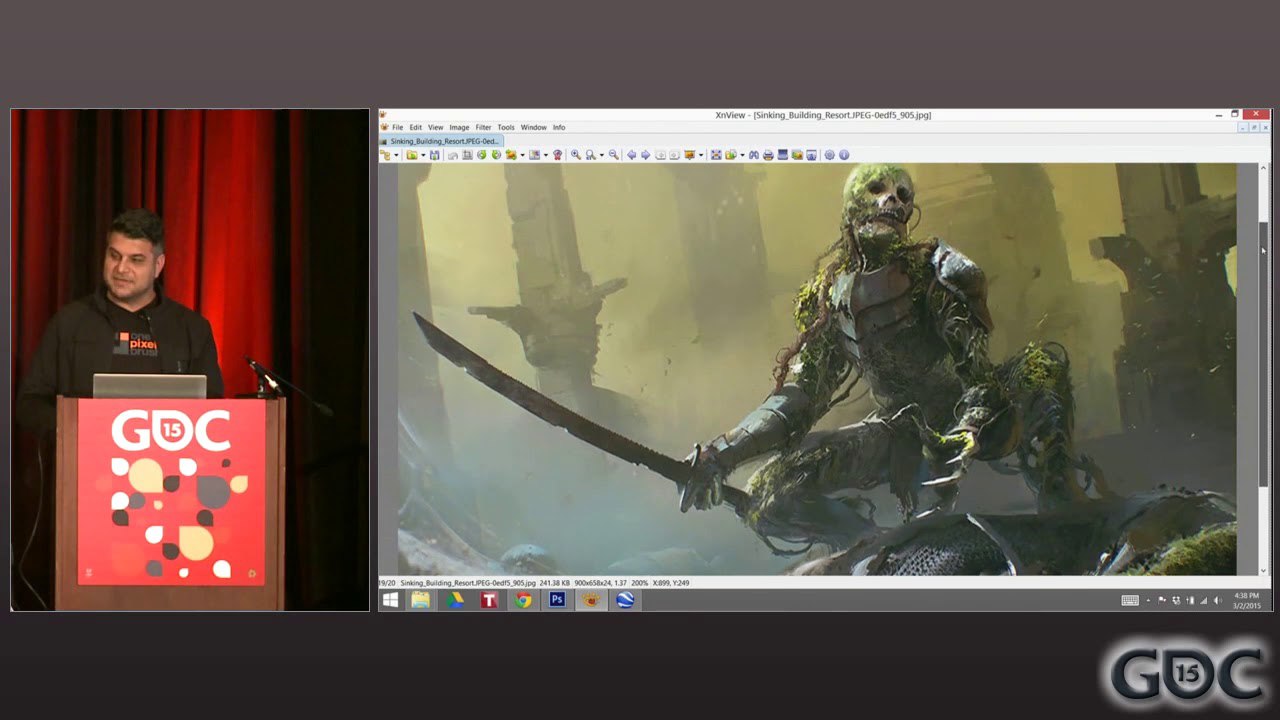The height and width of the screenshot is (720, 1280).
Task: Click the '900x658x24, 1.37' dimensions in status bar
Action: point(601,582)
